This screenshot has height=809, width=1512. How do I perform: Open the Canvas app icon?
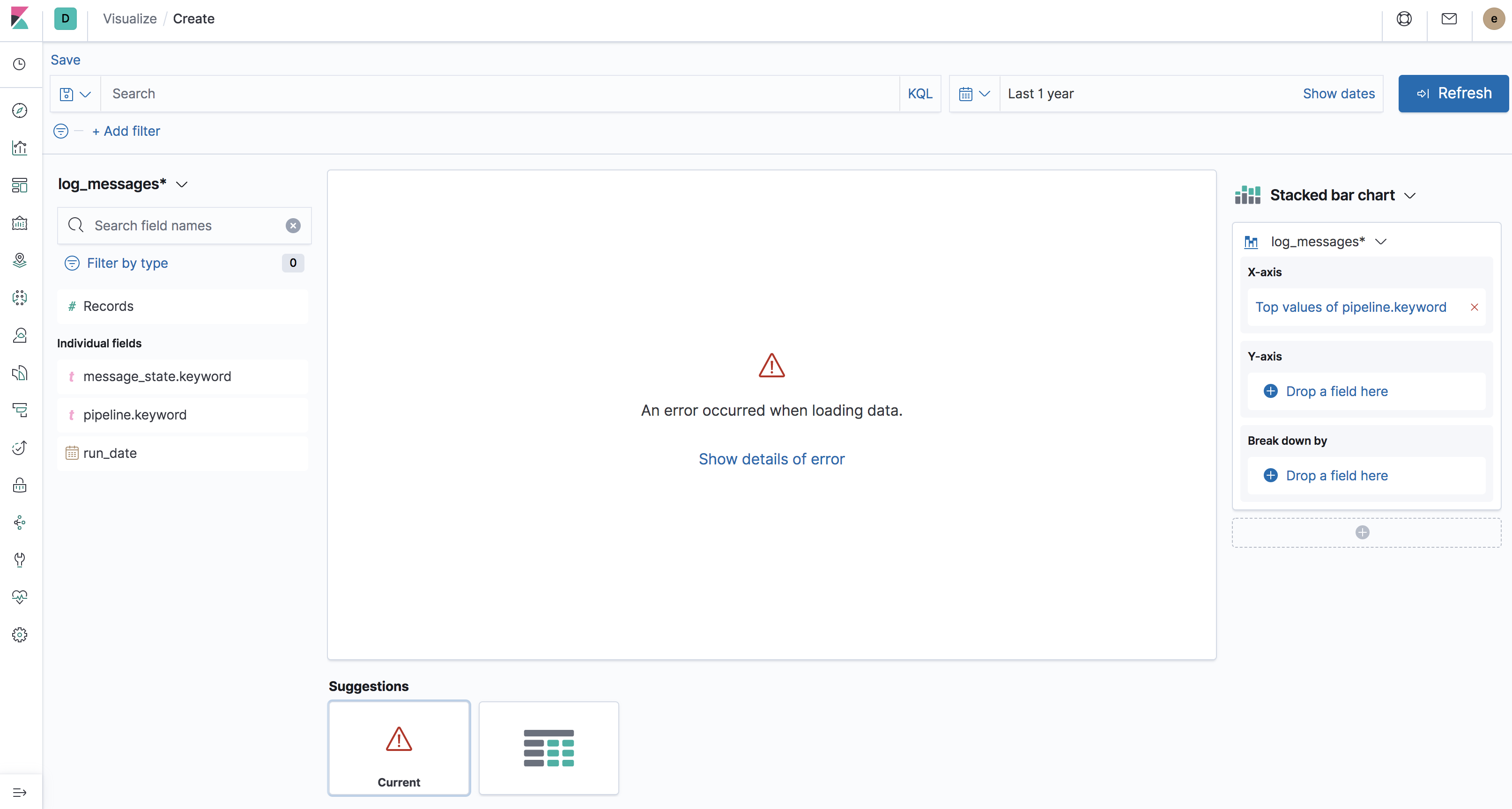[19, 223]
